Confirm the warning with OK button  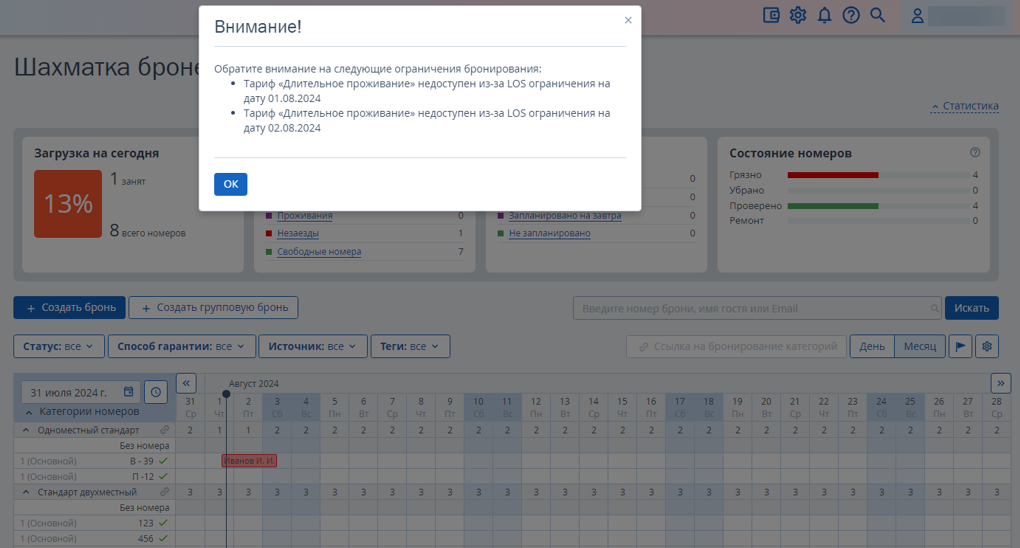230,184
